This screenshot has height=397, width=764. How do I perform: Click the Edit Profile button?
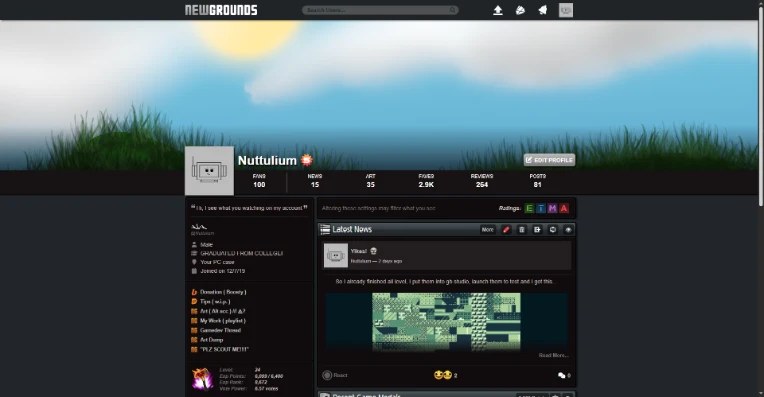coord(549,160)
